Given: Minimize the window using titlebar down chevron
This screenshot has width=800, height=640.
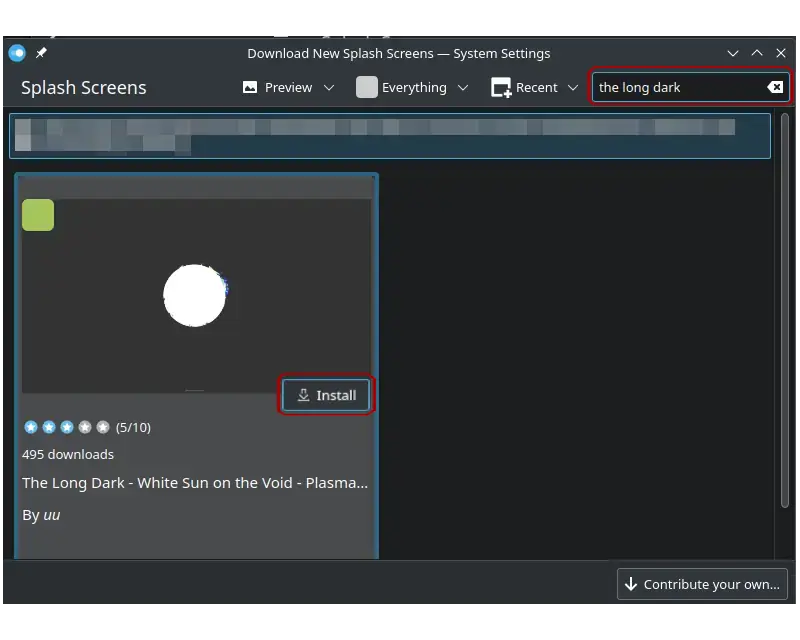Looking at the screenshot, I should pyautogui.click(x=733, y=53).
